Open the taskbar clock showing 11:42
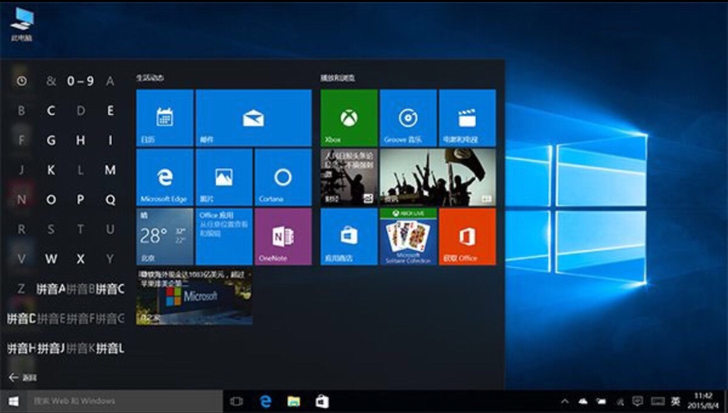 pyautogui.click(x=703, y=401)
